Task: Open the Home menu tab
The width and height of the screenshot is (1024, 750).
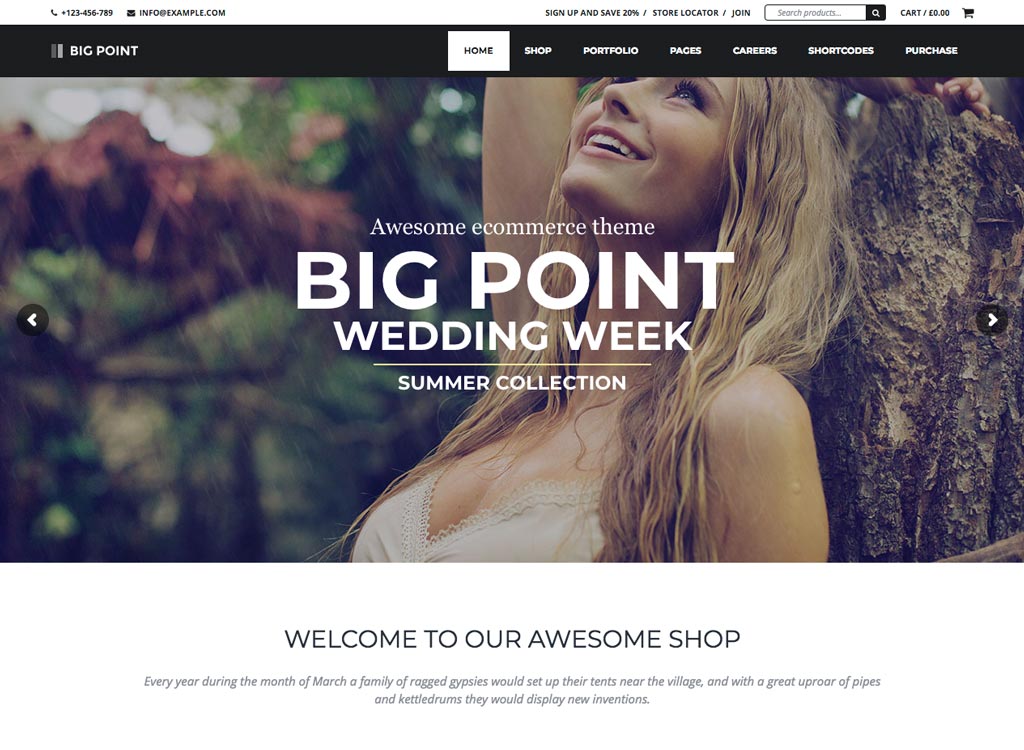Action: pos(479,50)
